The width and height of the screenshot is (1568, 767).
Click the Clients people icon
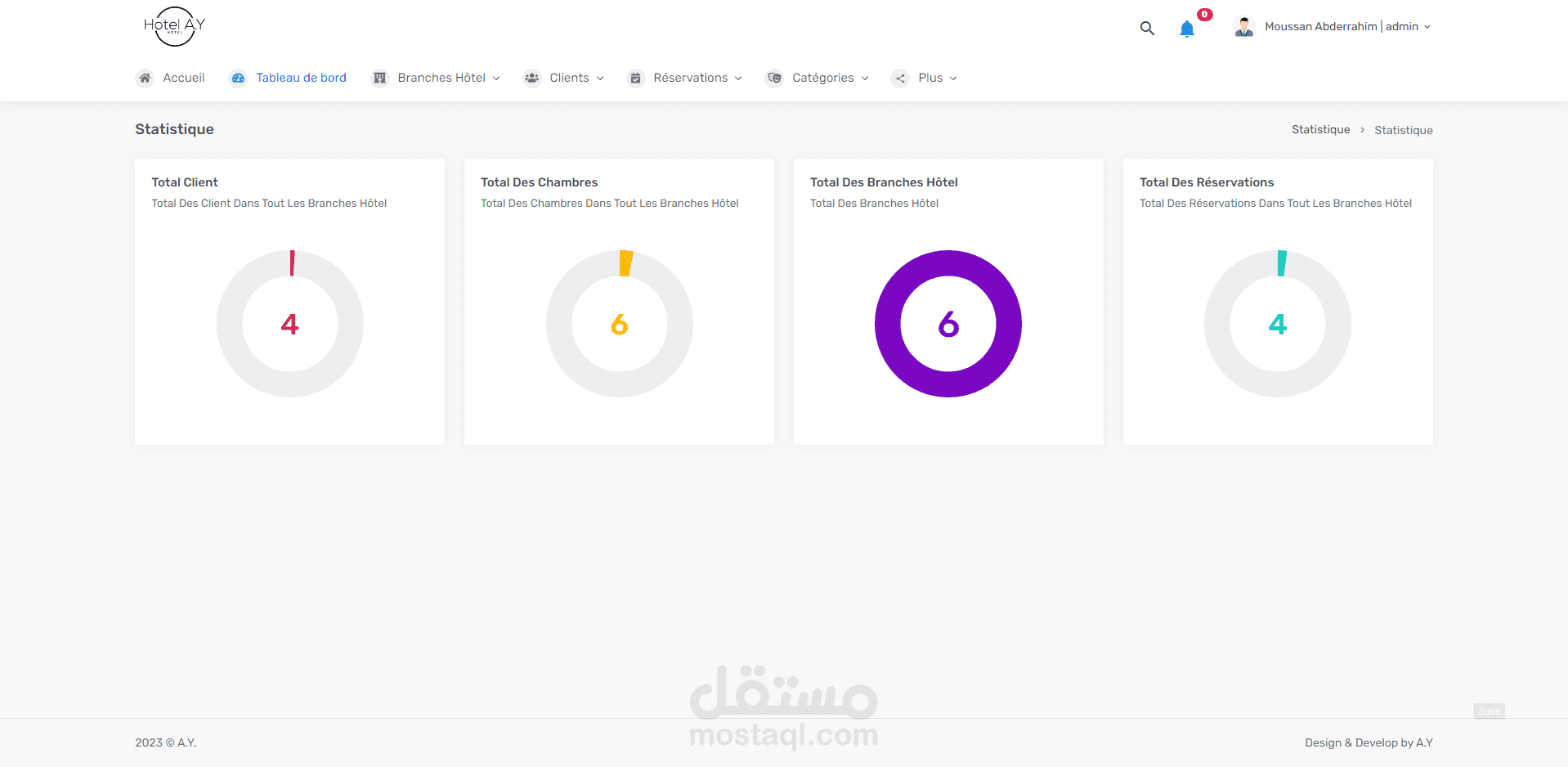click(532, 78)
